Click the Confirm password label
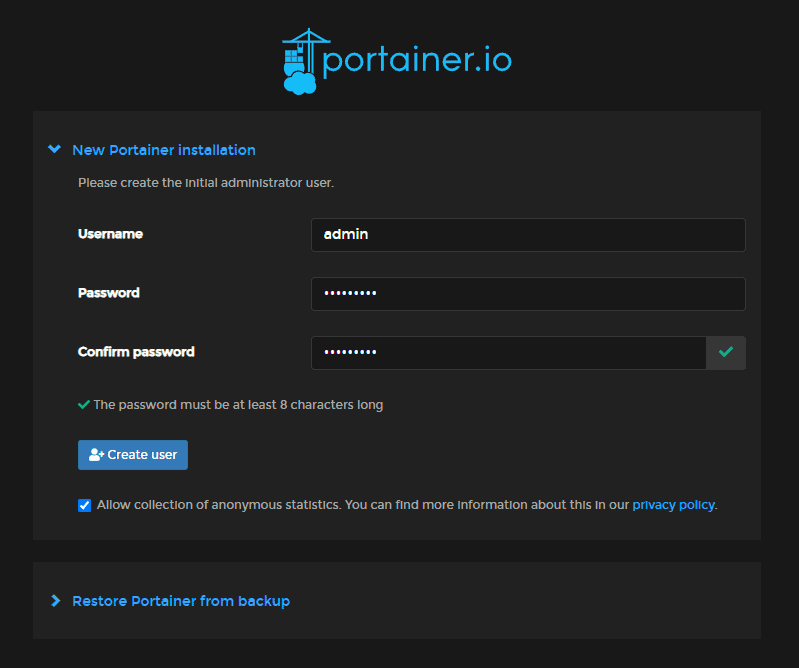Image resolution: width=799 pixels, height=668 pixels. (136, 352)
